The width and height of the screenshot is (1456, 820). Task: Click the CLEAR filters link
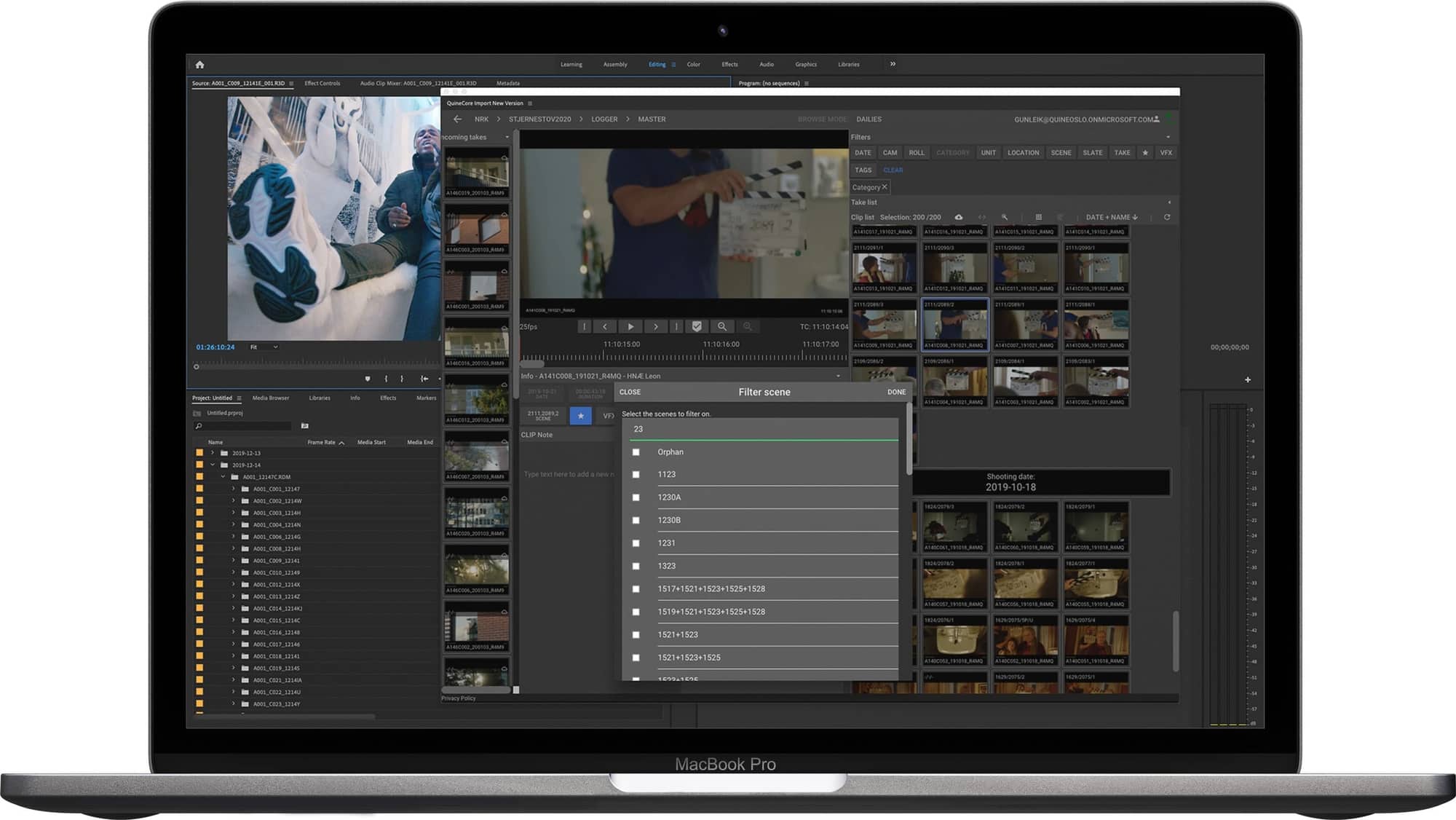point(893,170)
